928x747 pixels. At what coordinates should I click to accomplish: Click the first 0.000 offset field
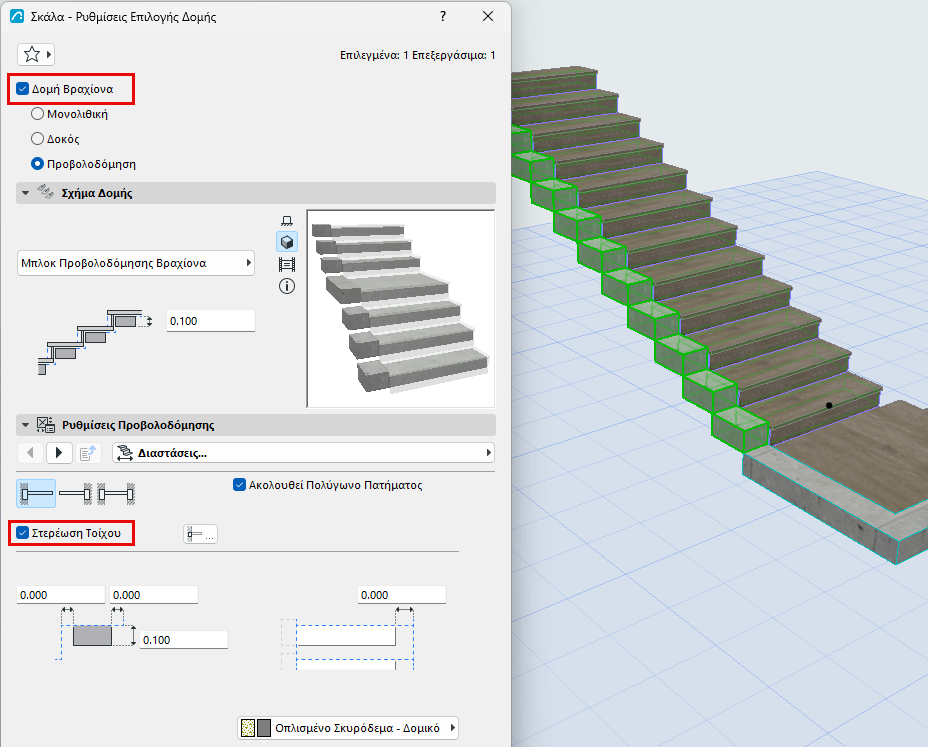[61, 595]
